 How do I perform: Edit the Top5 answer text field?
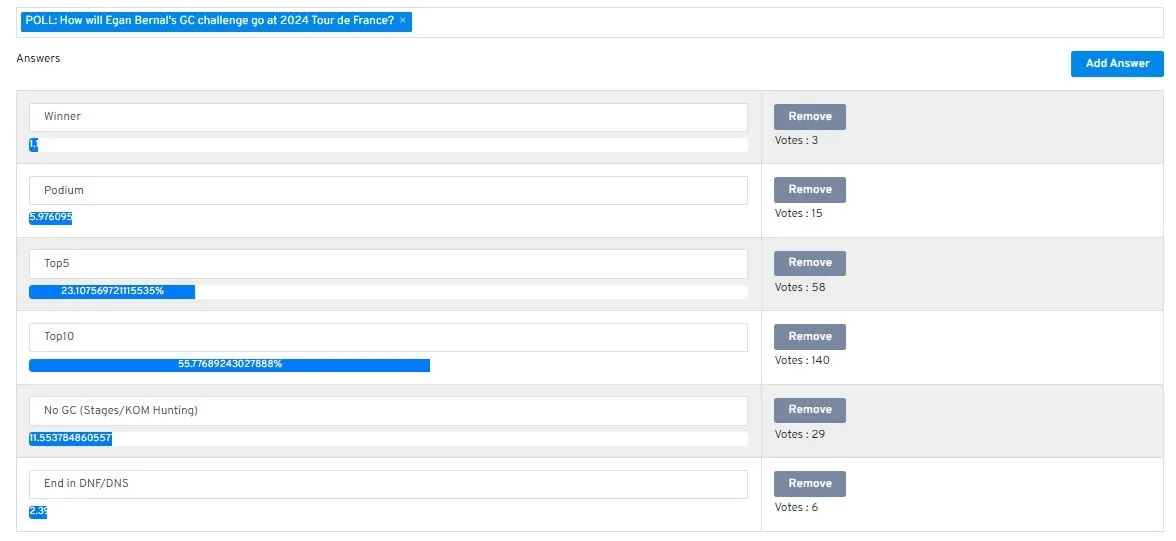coord(388,264)
